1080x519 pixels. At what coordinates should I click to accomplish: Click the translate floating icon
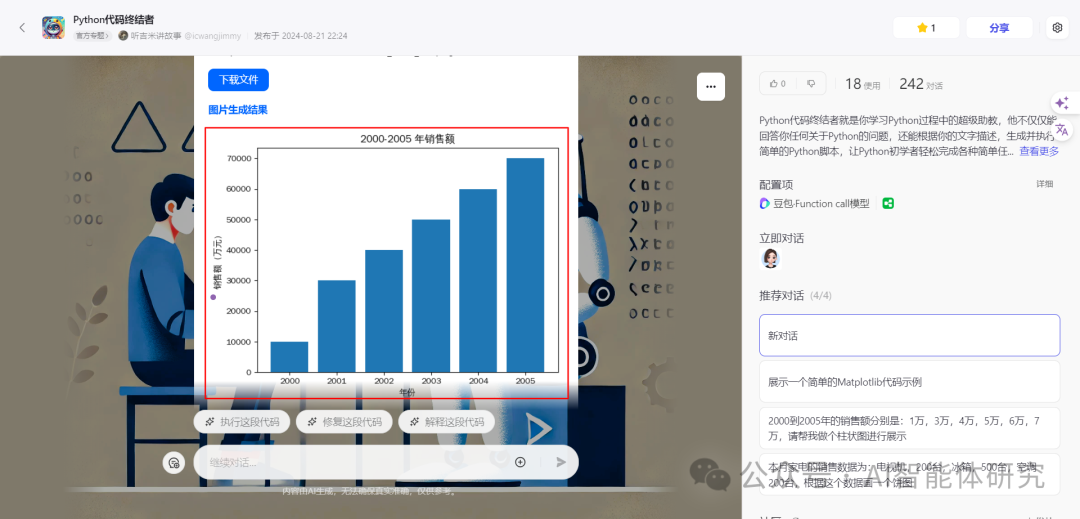pyautogui.click(x=1062, y=129)
